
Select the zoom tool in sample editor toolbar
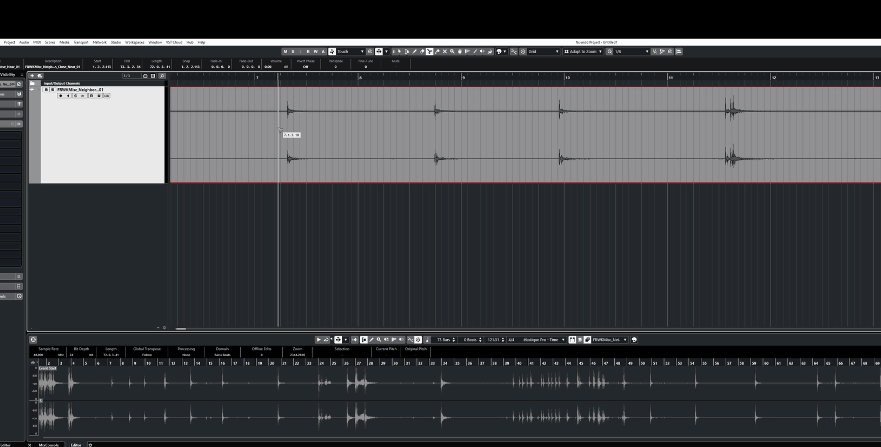pyautogui.click(x=379, y=340)
